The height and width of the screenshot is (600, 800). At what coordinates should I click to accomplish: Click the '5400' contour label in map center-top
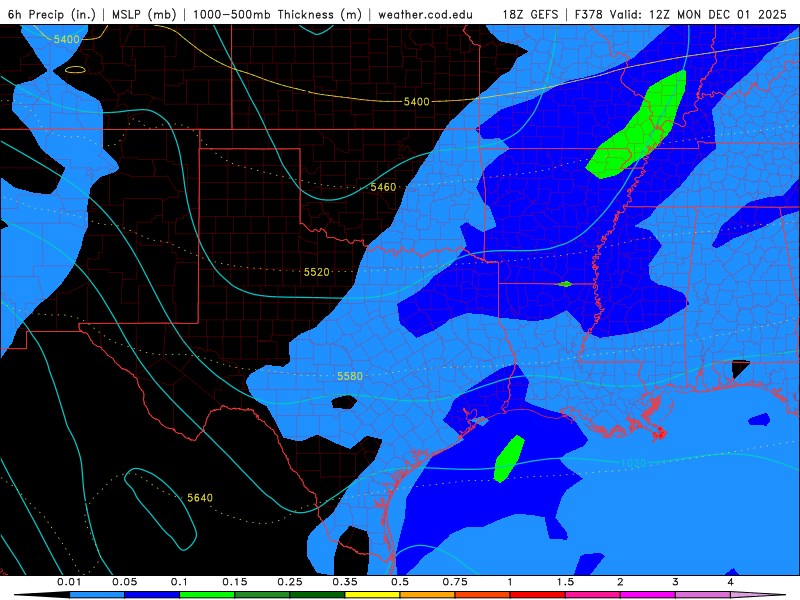coord(416,102)
